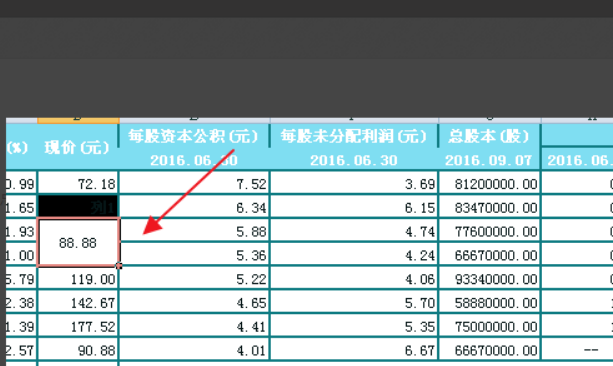Select the cell containing 72.18

coord(78,183)
